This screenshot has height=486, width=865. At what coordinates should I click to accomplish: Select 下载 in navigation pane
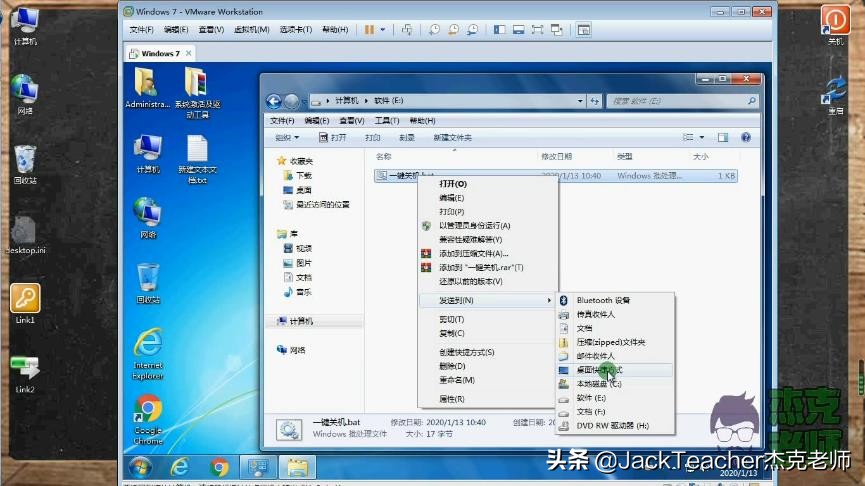[304, 175]
